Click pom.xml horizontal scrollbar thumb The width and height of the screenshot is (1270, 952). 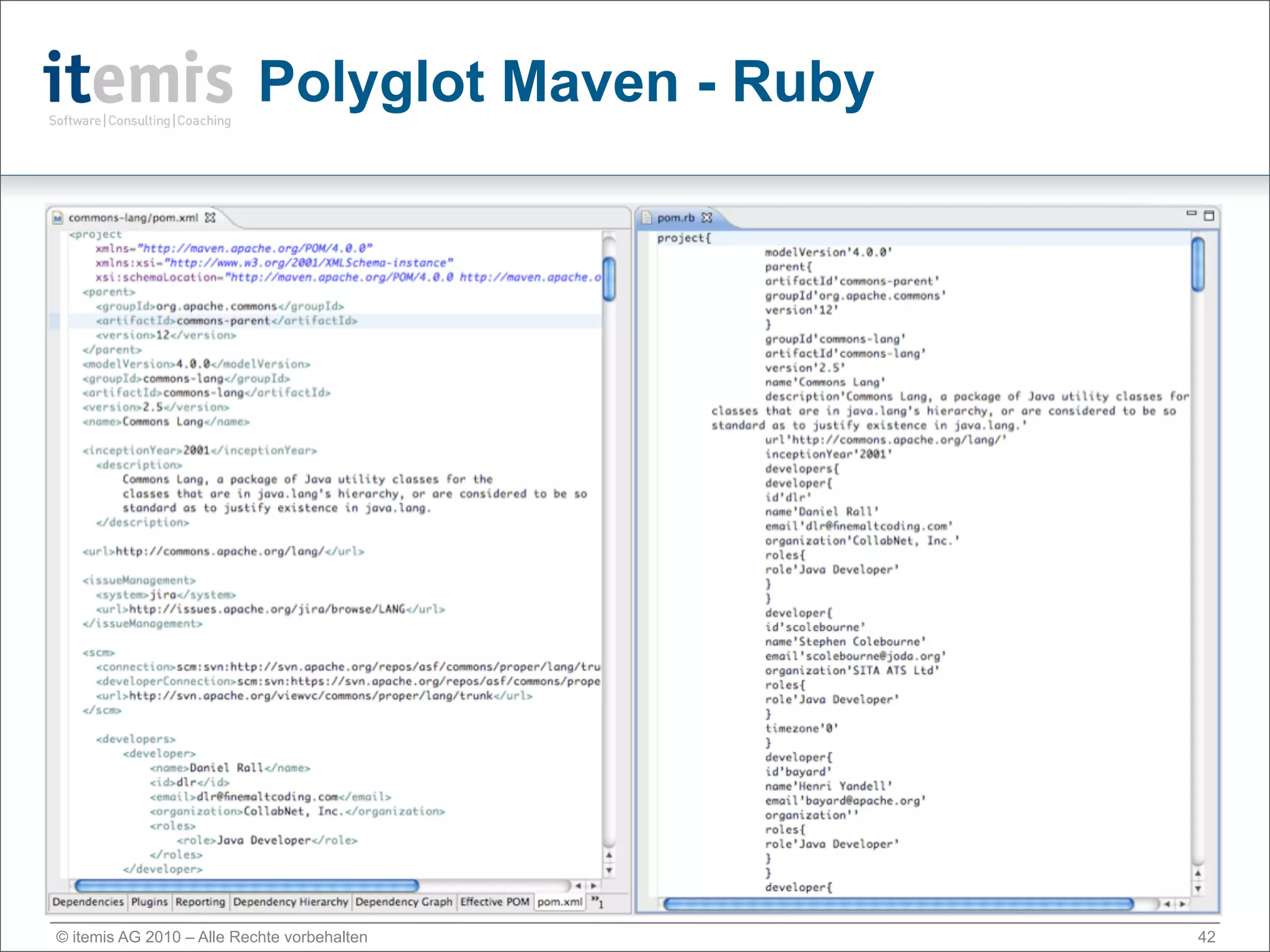(246, 886)
